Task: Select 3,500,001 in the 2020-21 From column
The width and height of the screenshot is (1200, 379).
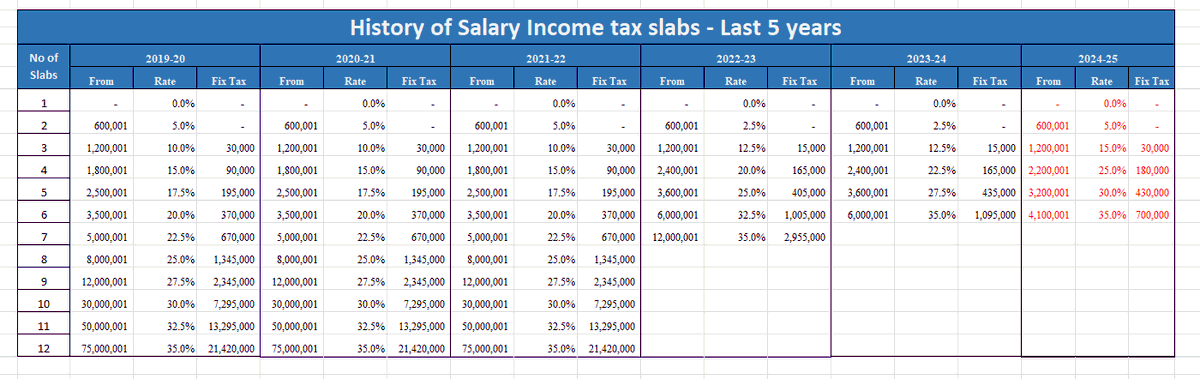Action: click(x=297, y=215)
